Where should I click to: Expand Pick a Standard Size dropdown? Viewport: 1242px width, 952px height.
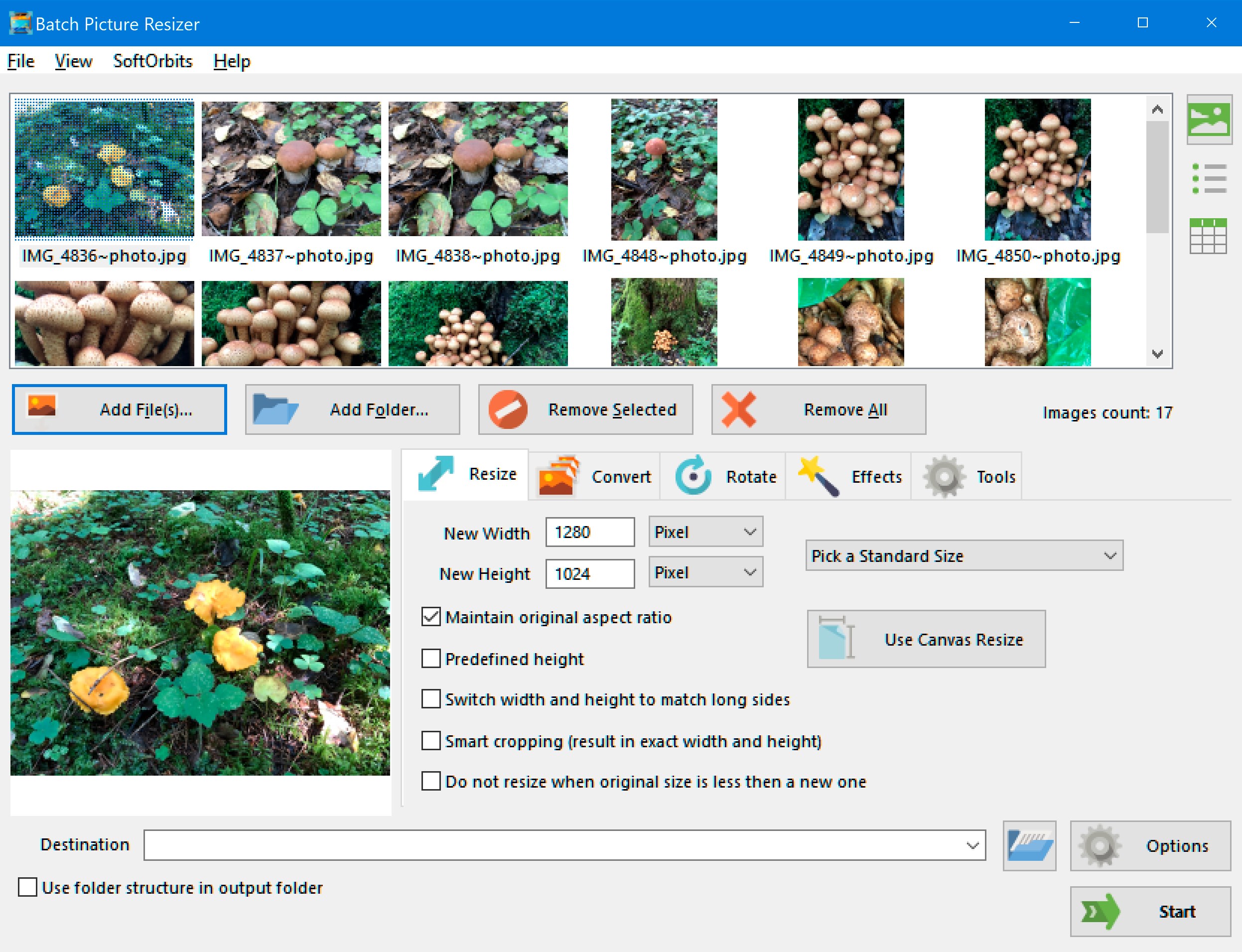(x=964, y=556)
